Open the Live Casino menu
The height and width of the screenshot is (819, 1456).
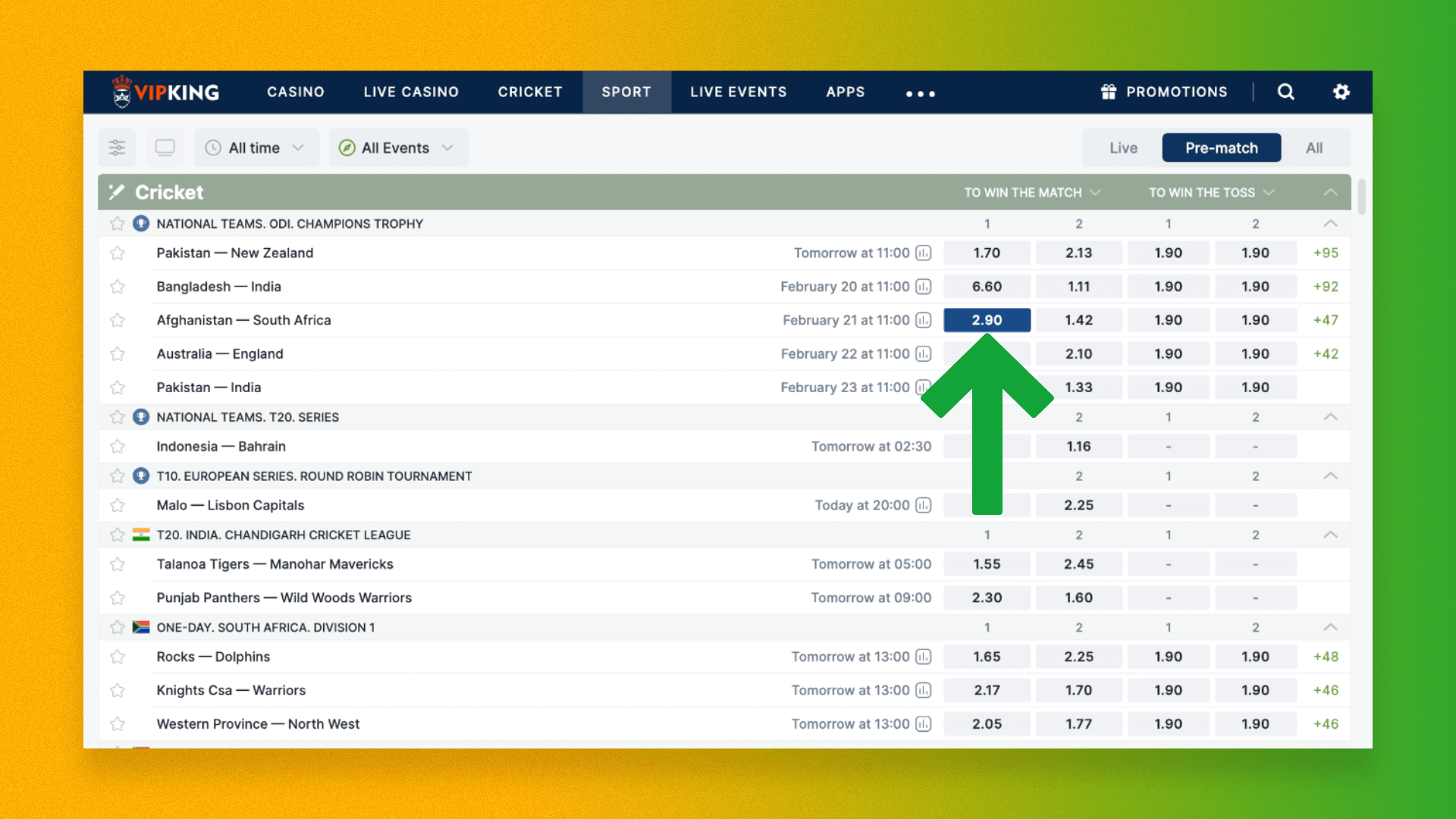pos(411,92)
